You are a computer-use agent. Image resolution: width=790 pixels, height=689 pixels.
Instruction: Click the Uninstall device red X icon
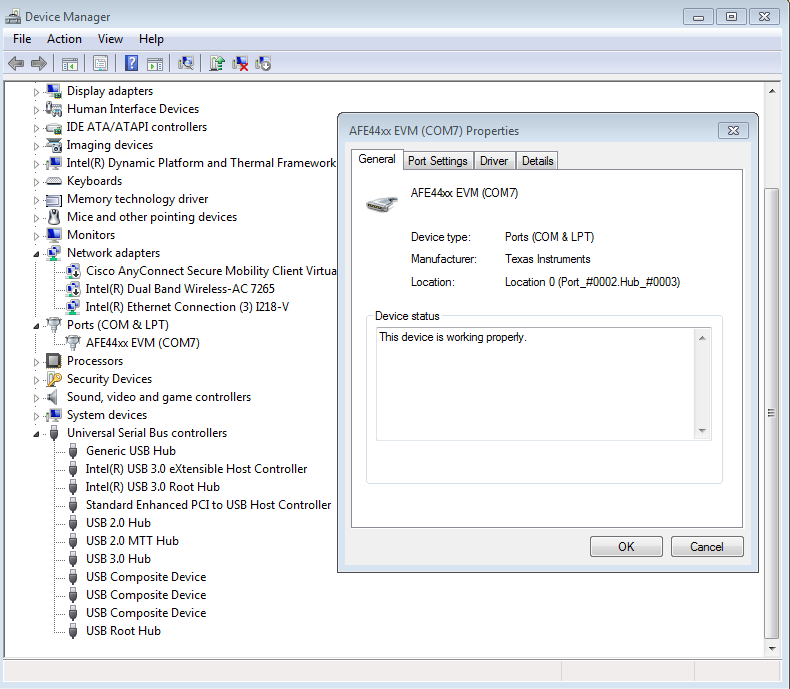[240, 63]
